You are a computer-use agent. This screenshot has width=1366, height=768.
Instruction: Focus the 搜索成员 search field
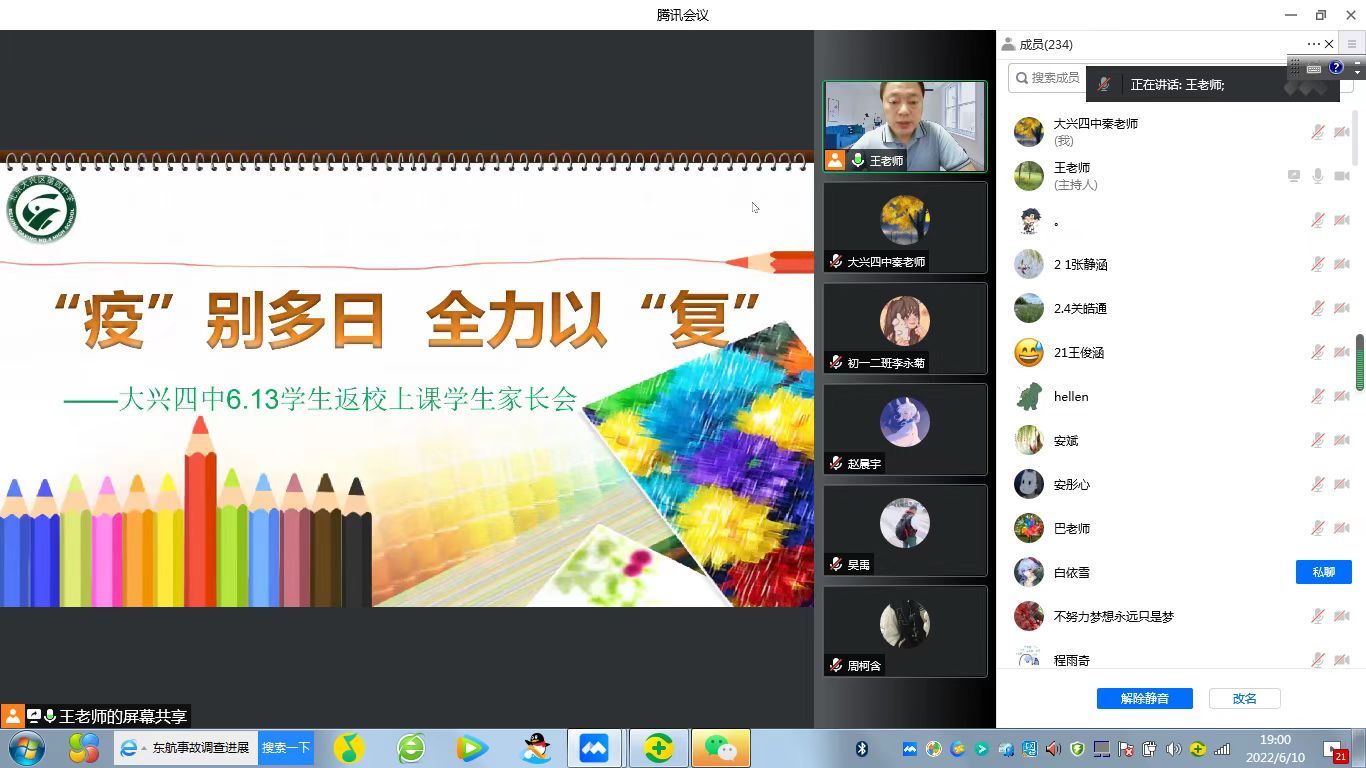click(x=1050, y=77)
